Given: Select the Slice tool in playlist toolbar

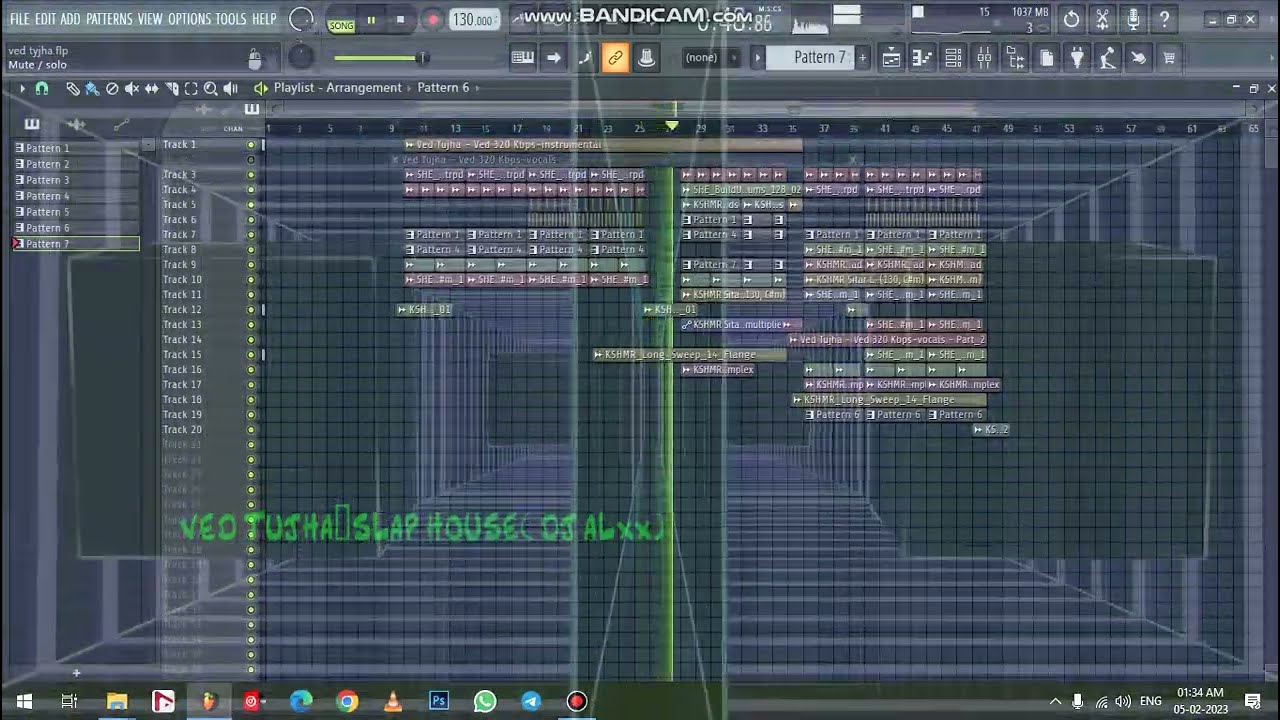Looking at the screenshot, I should 171,88.
